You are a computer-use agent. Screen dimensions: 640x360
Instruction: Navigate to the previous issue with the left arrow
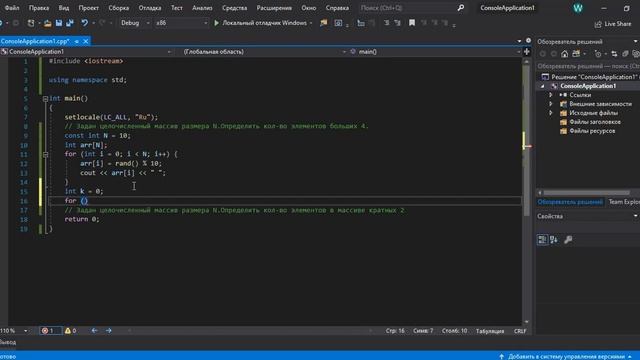click(94, 331)
